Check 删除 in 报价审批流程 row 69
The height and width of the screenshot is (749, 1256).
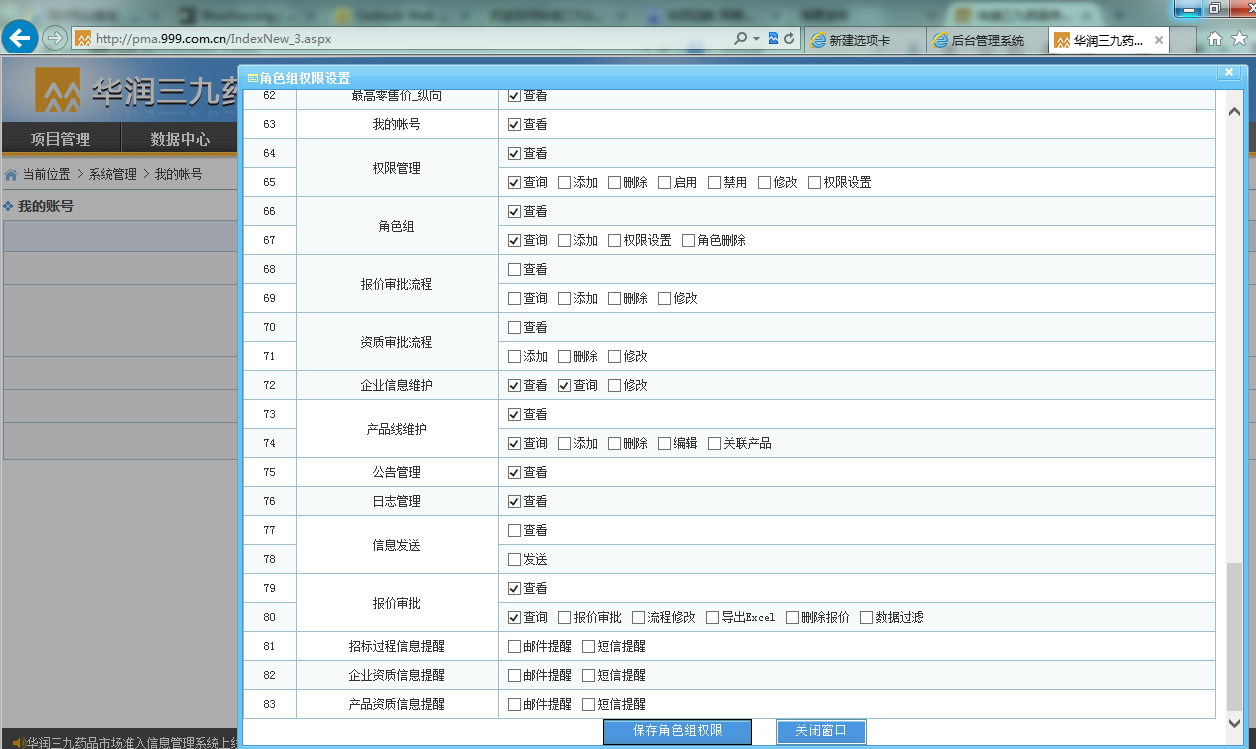point(614,298)
